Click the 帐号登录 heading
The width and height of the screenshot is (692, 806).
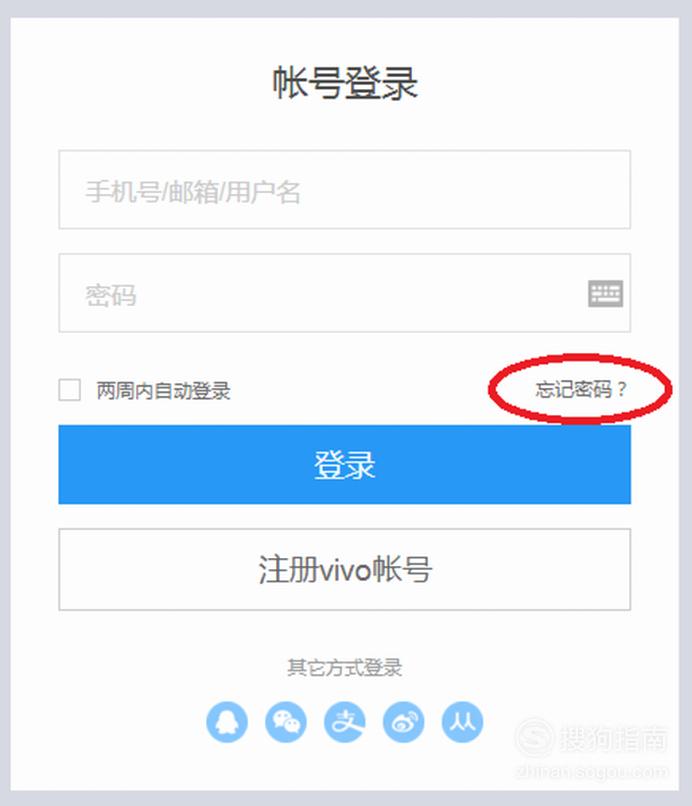345,82
